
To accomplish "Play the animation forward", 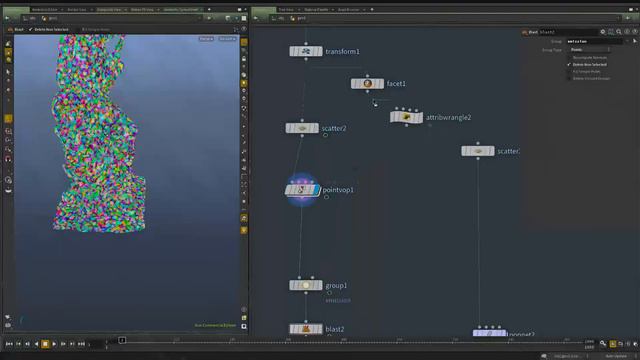I will coord(54,344).
